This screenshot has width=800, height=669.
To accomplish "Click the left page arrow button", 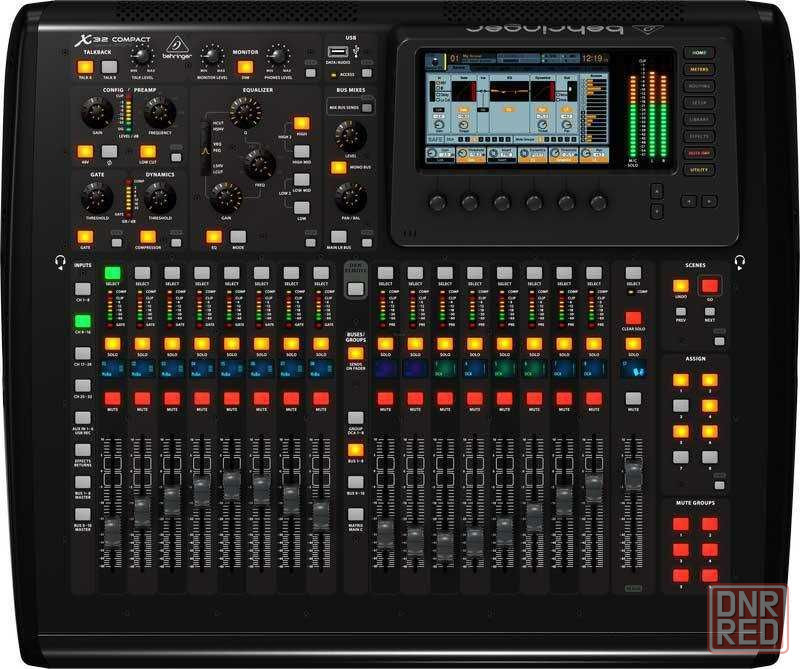I will click(689, 202).
